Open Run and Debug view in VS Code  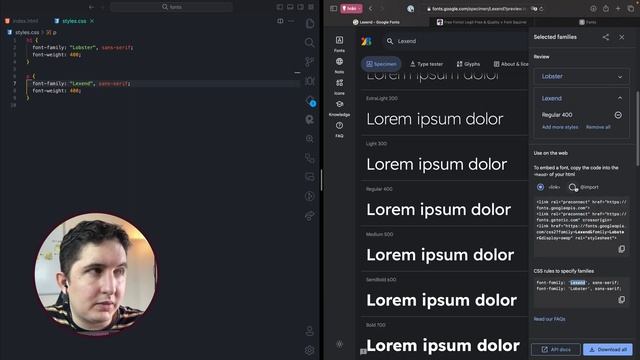(x=310, y=81)
